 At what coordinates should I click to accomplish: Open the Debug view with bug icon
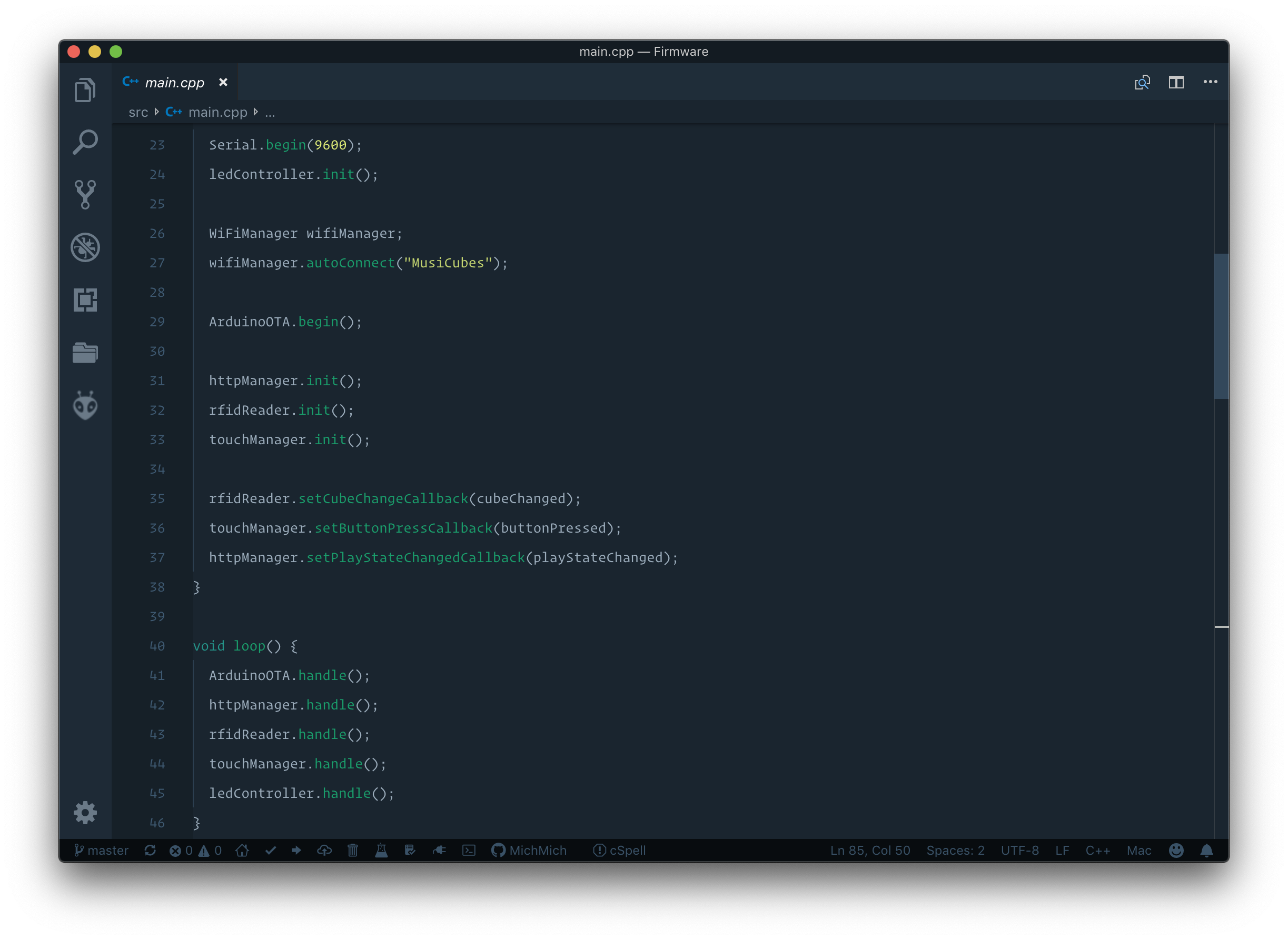[x=85, y=247]
